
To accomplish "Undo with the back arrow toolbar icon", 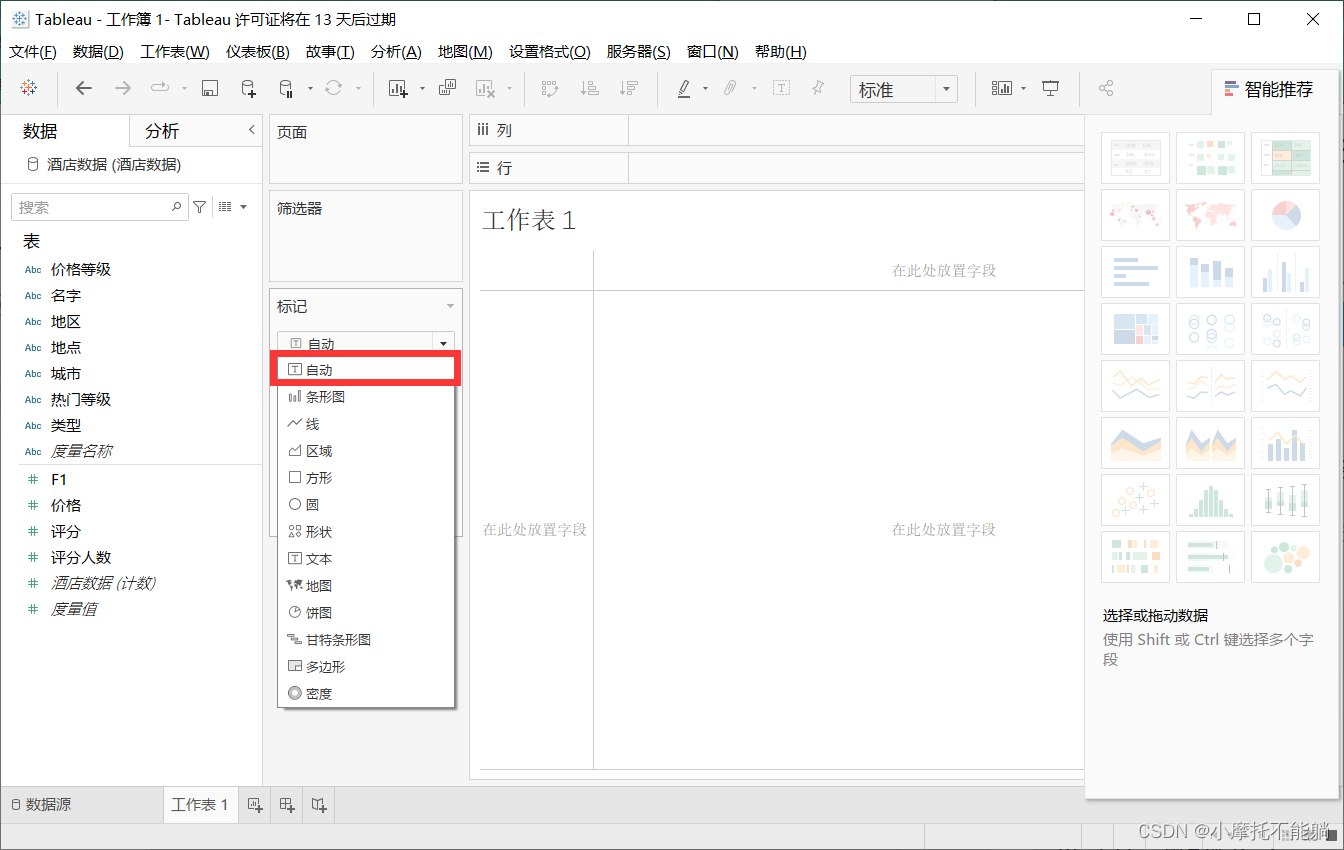I will click(x=84, y=89).
